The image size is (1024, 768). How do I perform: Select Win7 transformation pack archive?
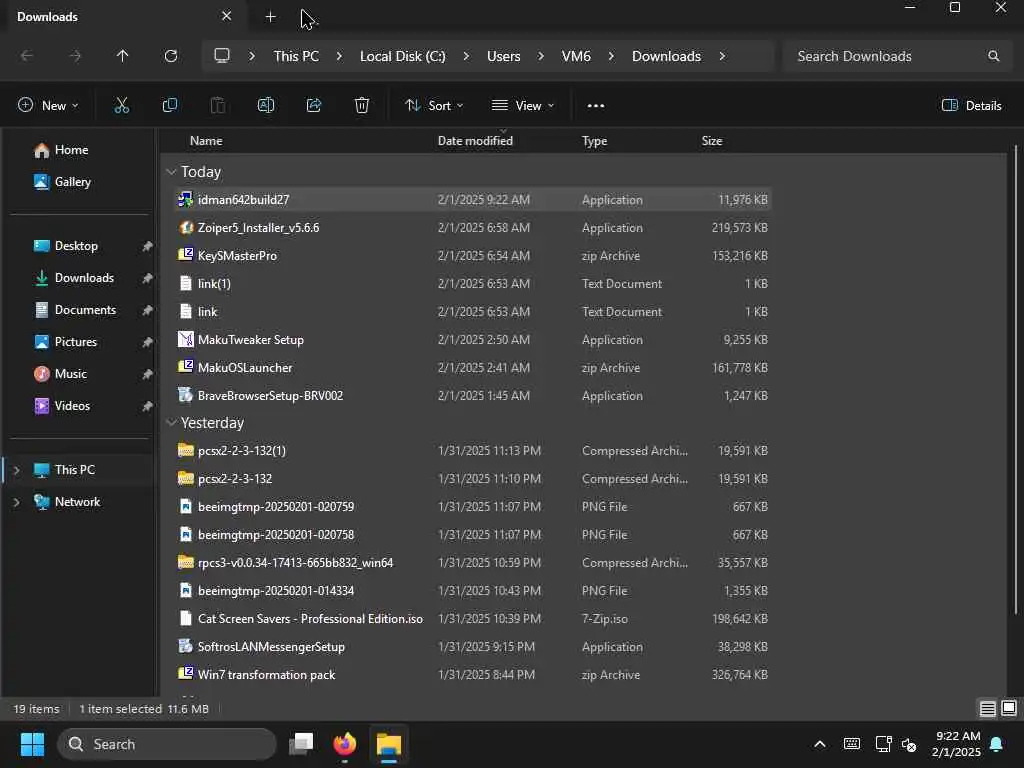pos(473,675)
